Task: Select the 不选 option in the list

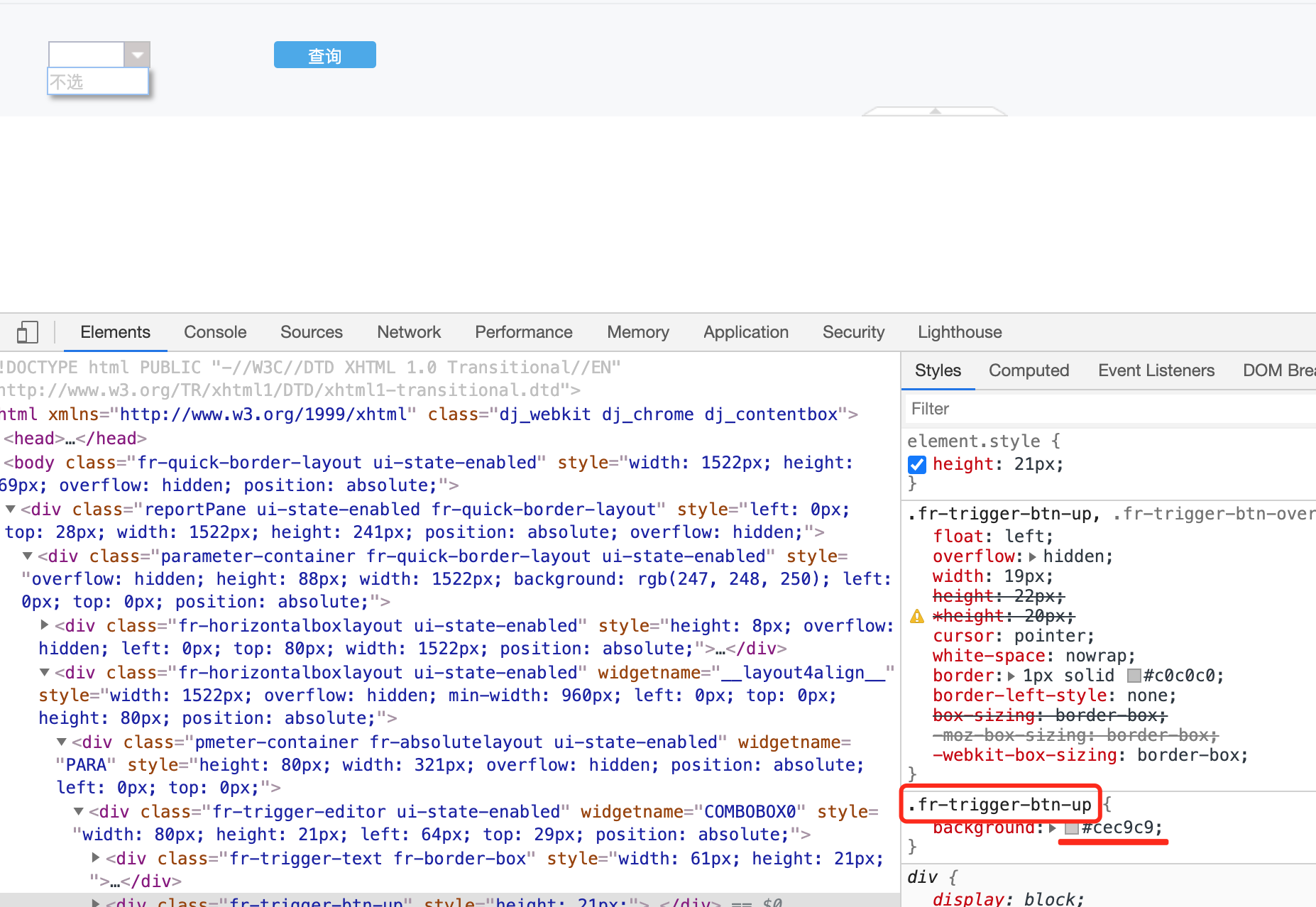Action: click(98, 82)
